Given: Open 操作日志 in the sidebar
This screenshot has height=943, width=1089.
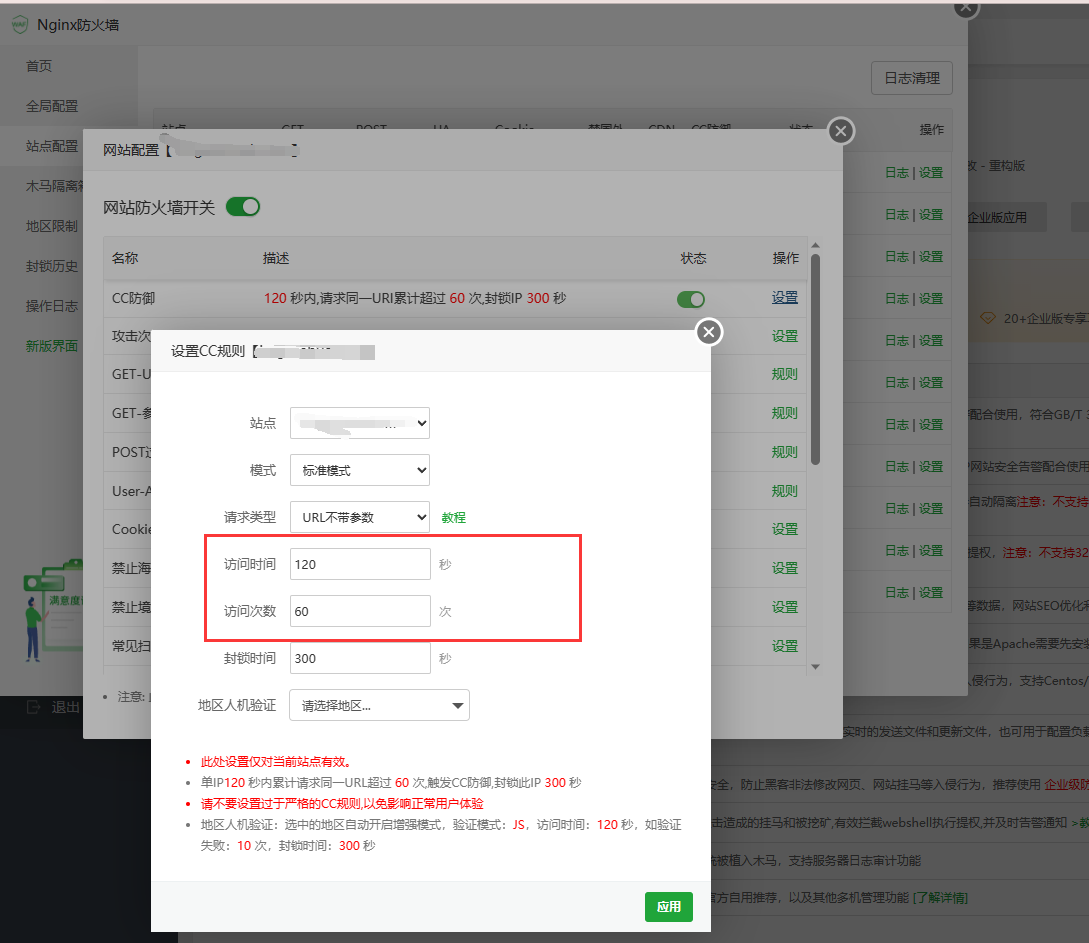Looking at the screenshot, I should [x=52, y=306].
